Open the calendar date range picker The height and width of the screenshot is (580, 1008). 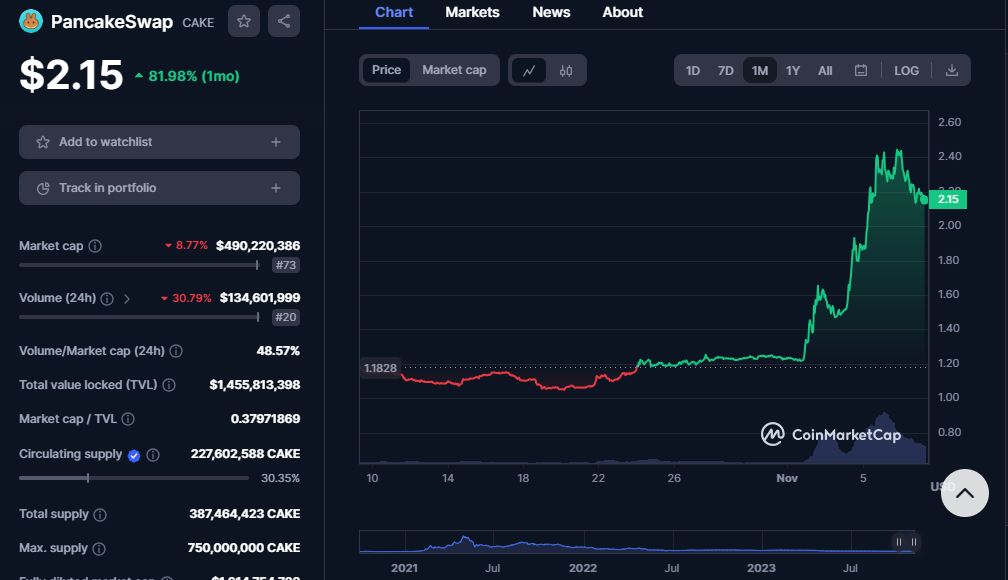[861, 70]
